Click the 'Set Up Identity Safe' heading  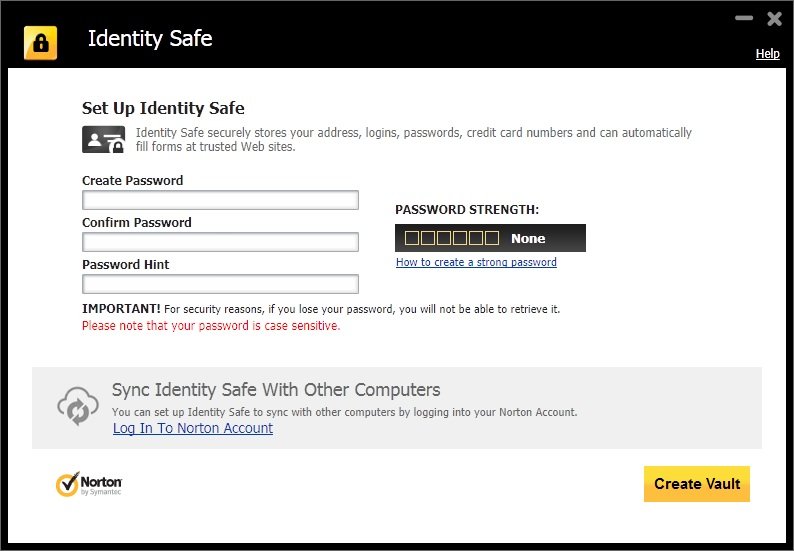coord(163,108)
